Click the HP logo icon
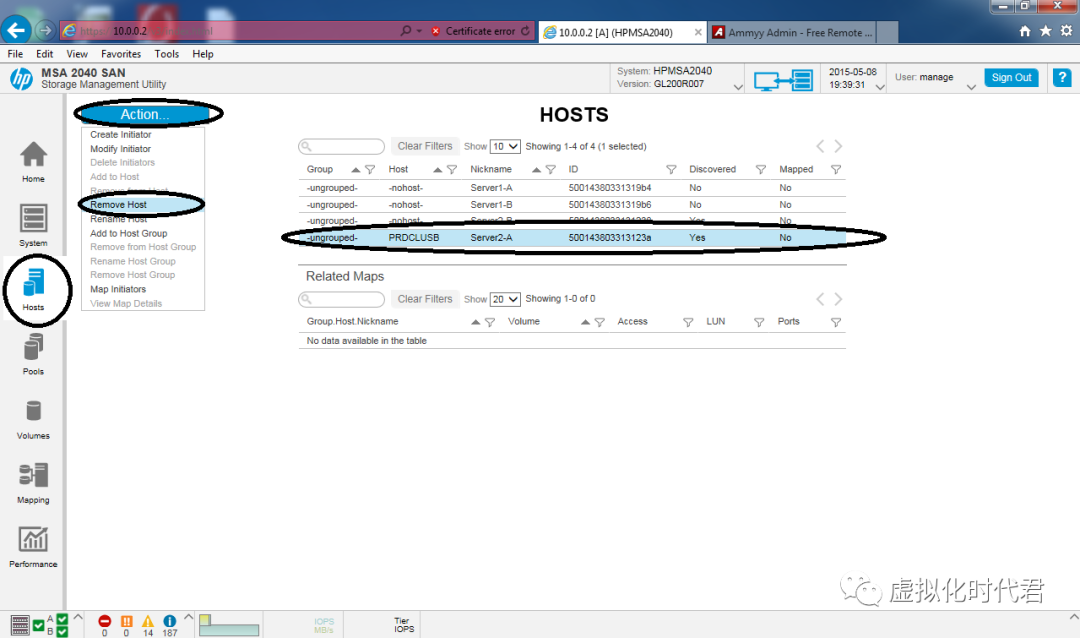The image size is (1080, 638). [21, 79]
